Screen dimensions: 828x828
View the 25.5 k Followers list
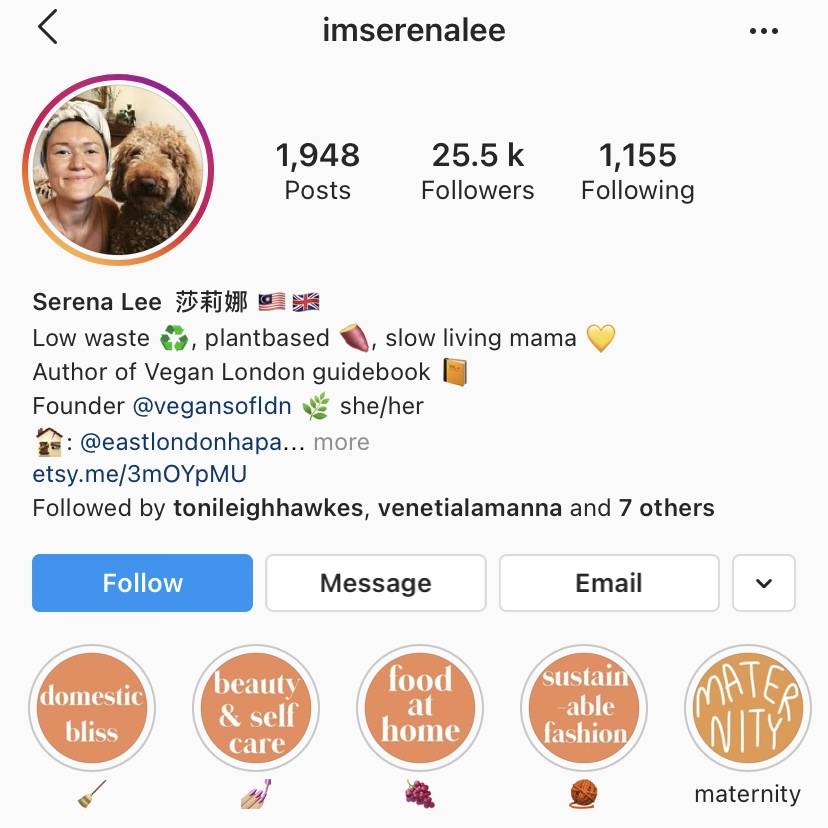[x=477, y=171]
